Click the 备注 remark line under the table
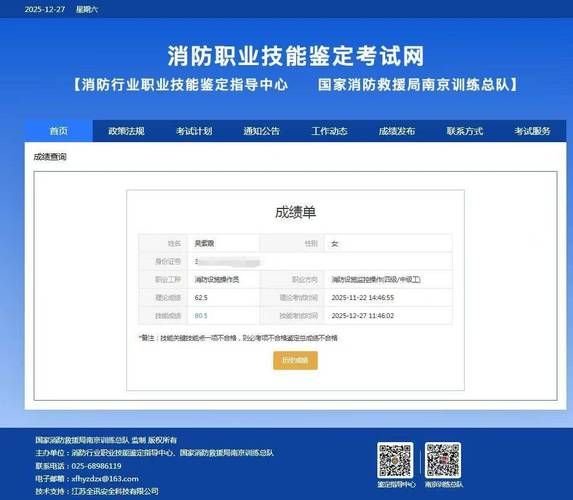 pos(238,338)
